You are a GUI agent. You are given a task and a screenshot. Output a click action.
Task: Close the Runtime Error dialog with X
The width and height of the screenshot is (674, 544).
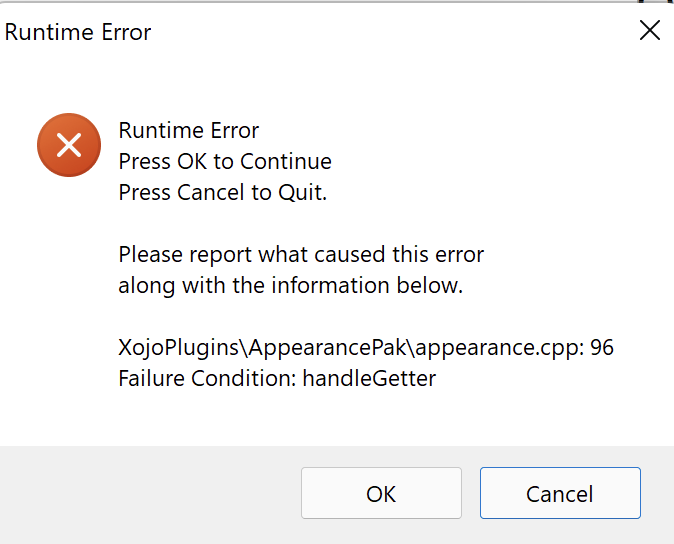click(649, 31)
